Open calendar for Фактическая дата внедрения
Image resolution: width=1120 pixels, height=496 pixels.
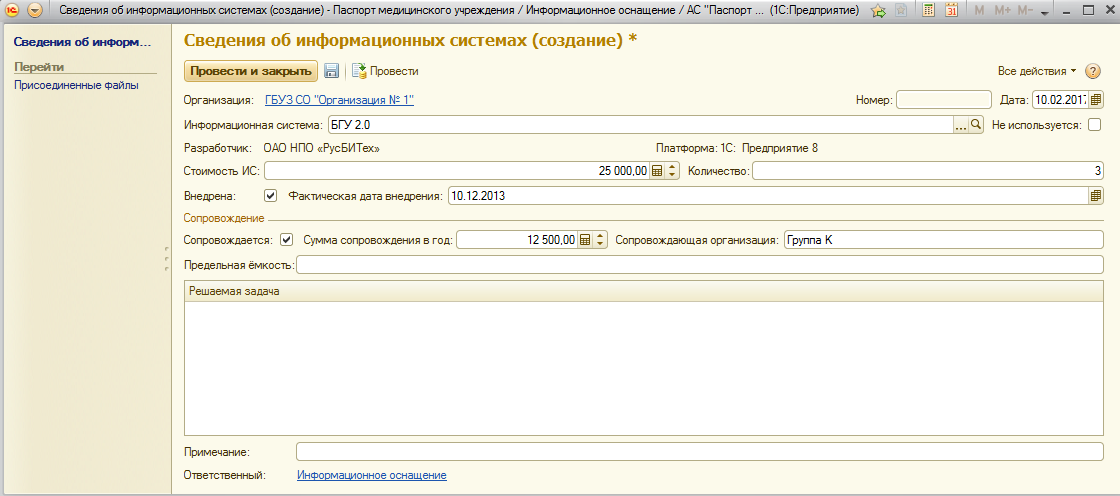click(x=1096, y=196)
